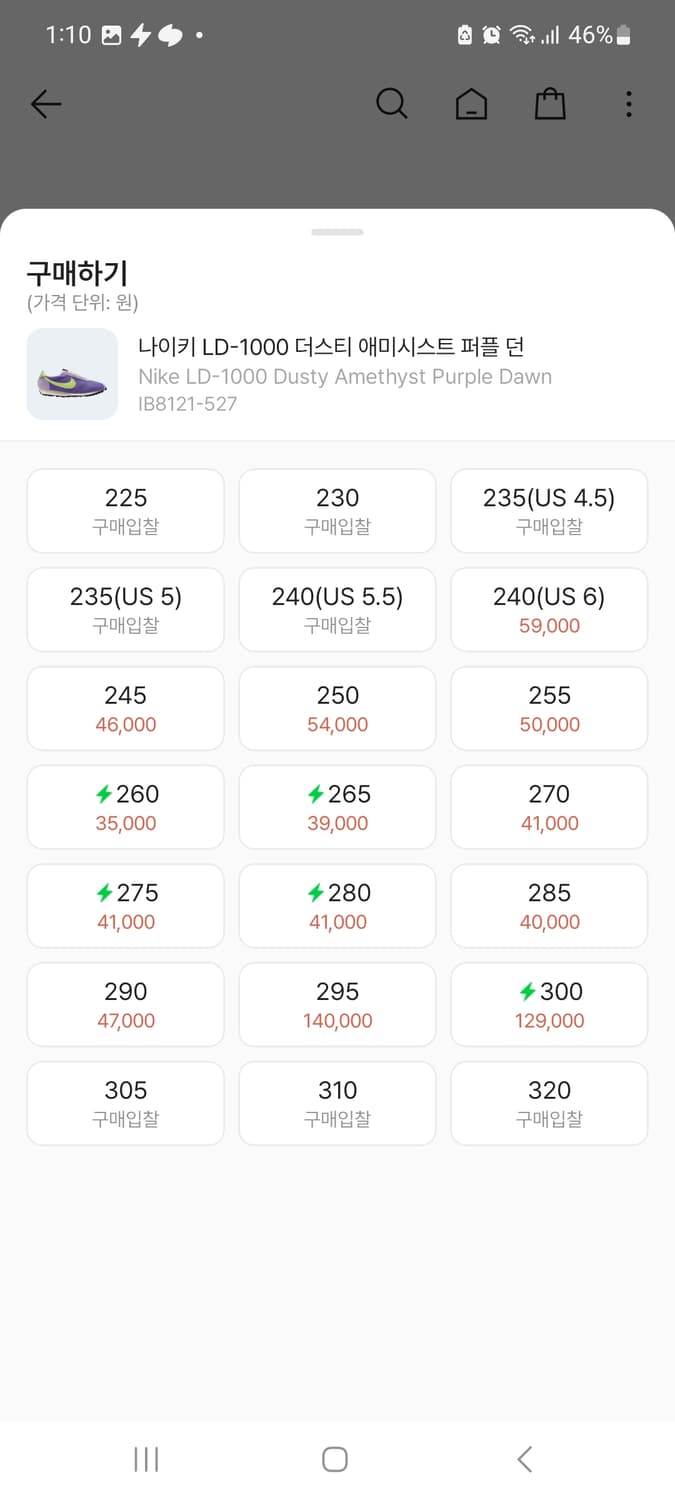The height and width of the screenshot is (1500, 675).
Task: Open the shopping bag icon
Action: pos(550,104)
